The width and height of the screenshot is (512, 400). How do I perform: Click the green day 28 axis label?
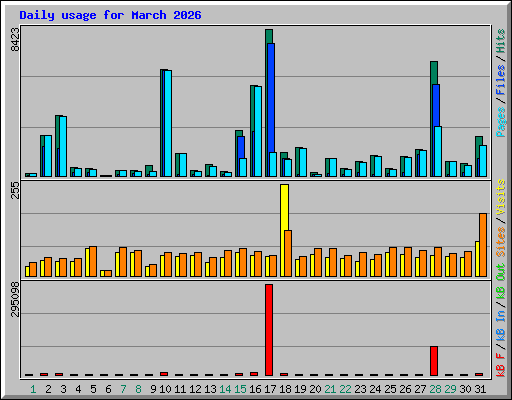[435, 389]
